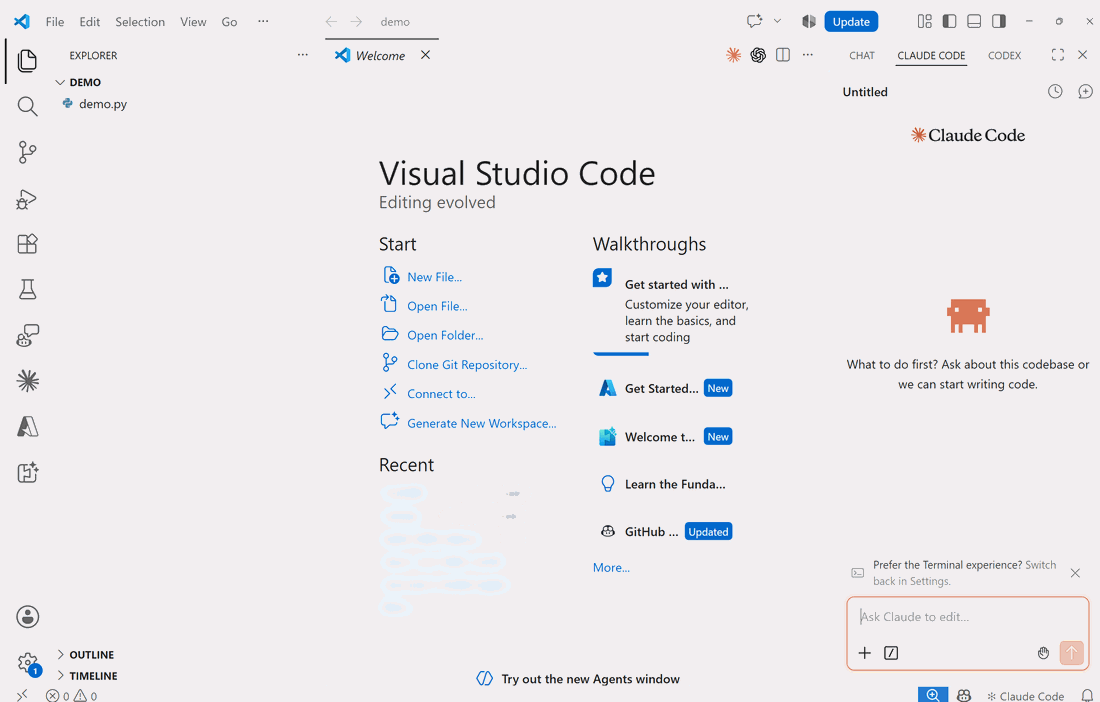Viewport: 1100px width, 702px height.
Task: Open the View menu
Action: click(x=193, y=22)
